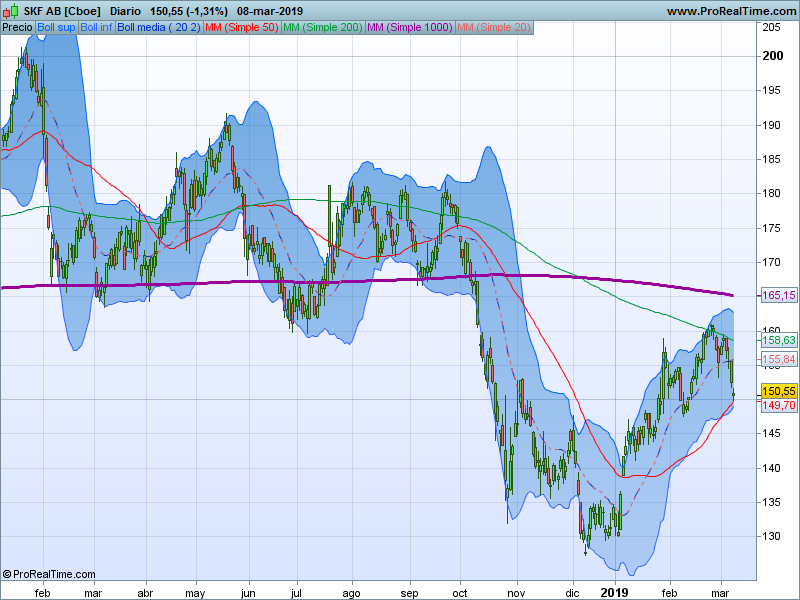Open the www.ProRealTime.com link

pyautogui.click(x=732, y=11)
